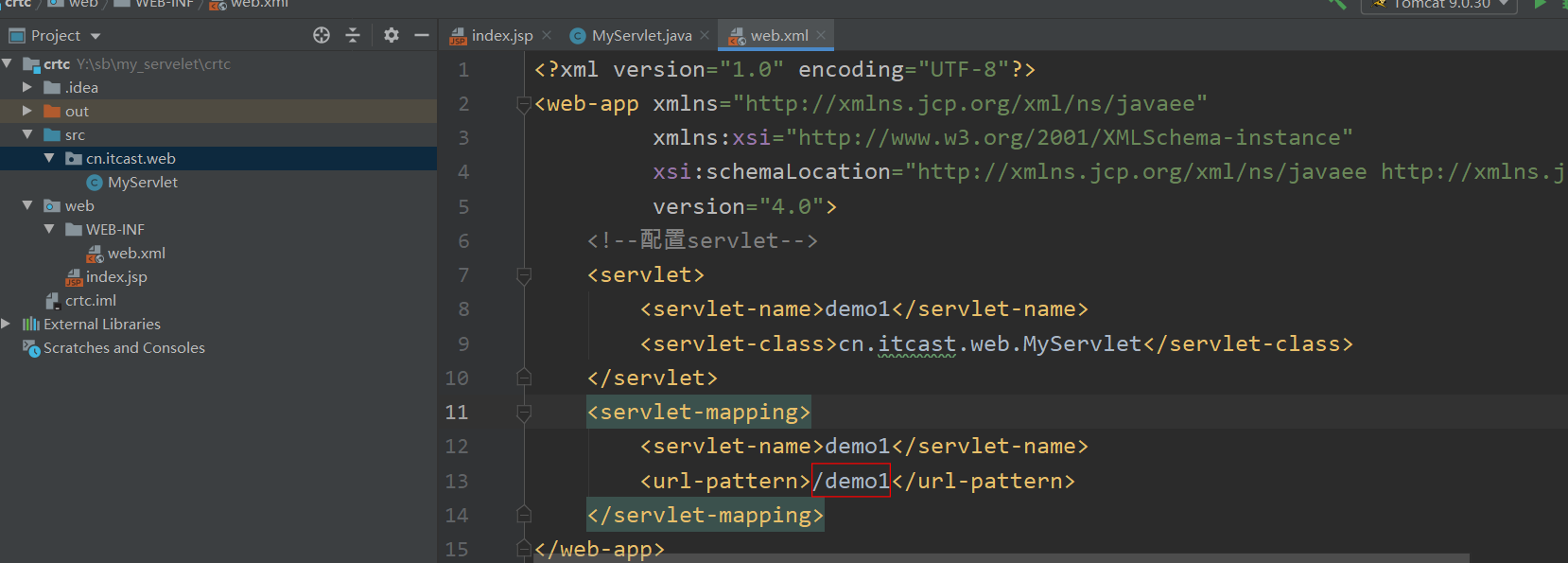Click the Collapse All icon in Project panel

click(353, 35)
